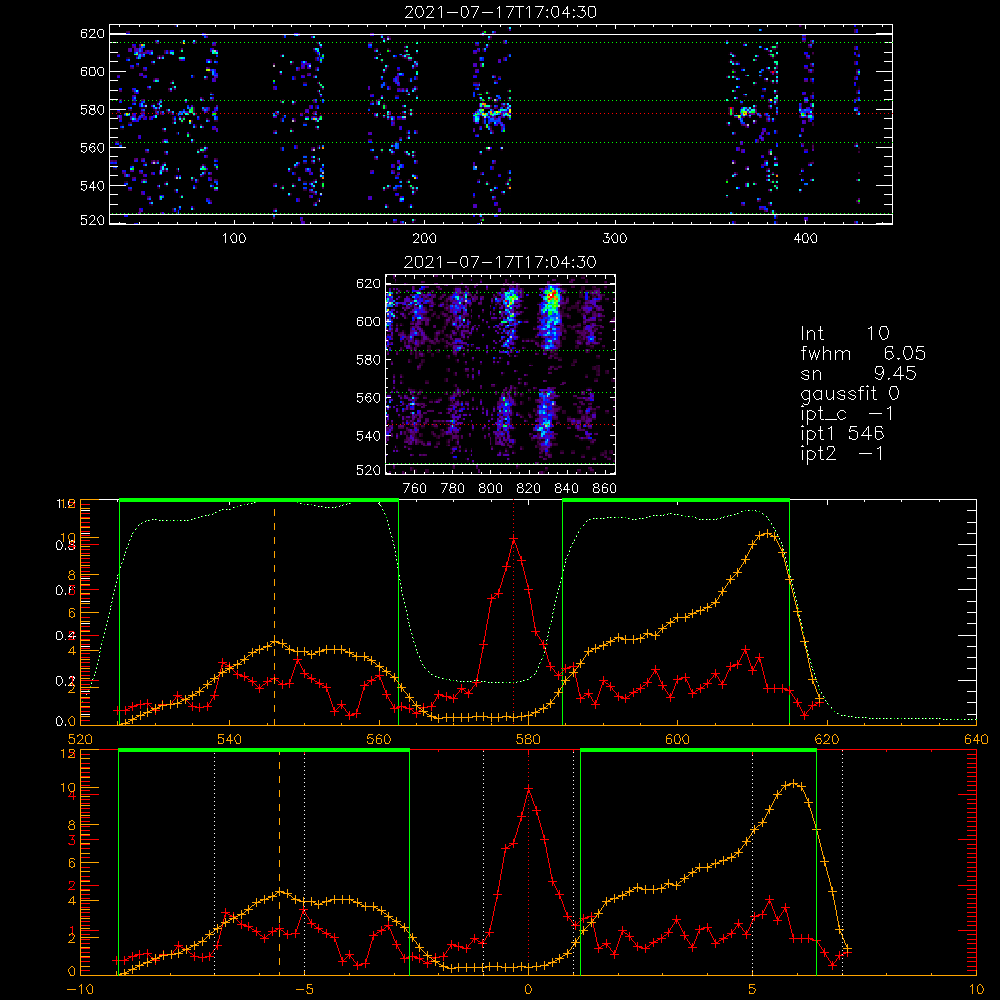This screenshot has height=1000, width=1000.
Task: Click the 'ipt_c -1' parameter text
Action: point(847,414)
